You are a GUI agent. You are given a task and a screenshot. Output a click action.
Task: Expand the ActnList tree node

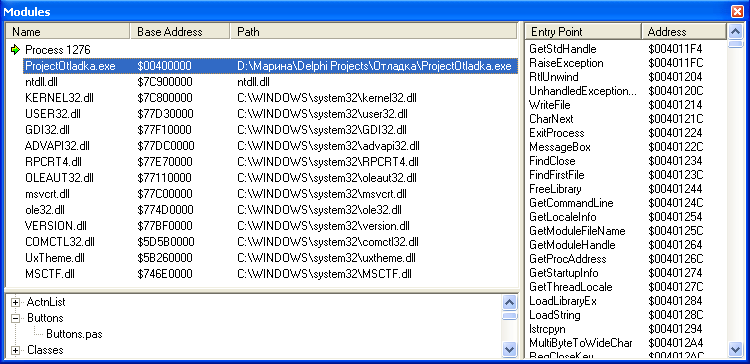click(x=16, y=302)
